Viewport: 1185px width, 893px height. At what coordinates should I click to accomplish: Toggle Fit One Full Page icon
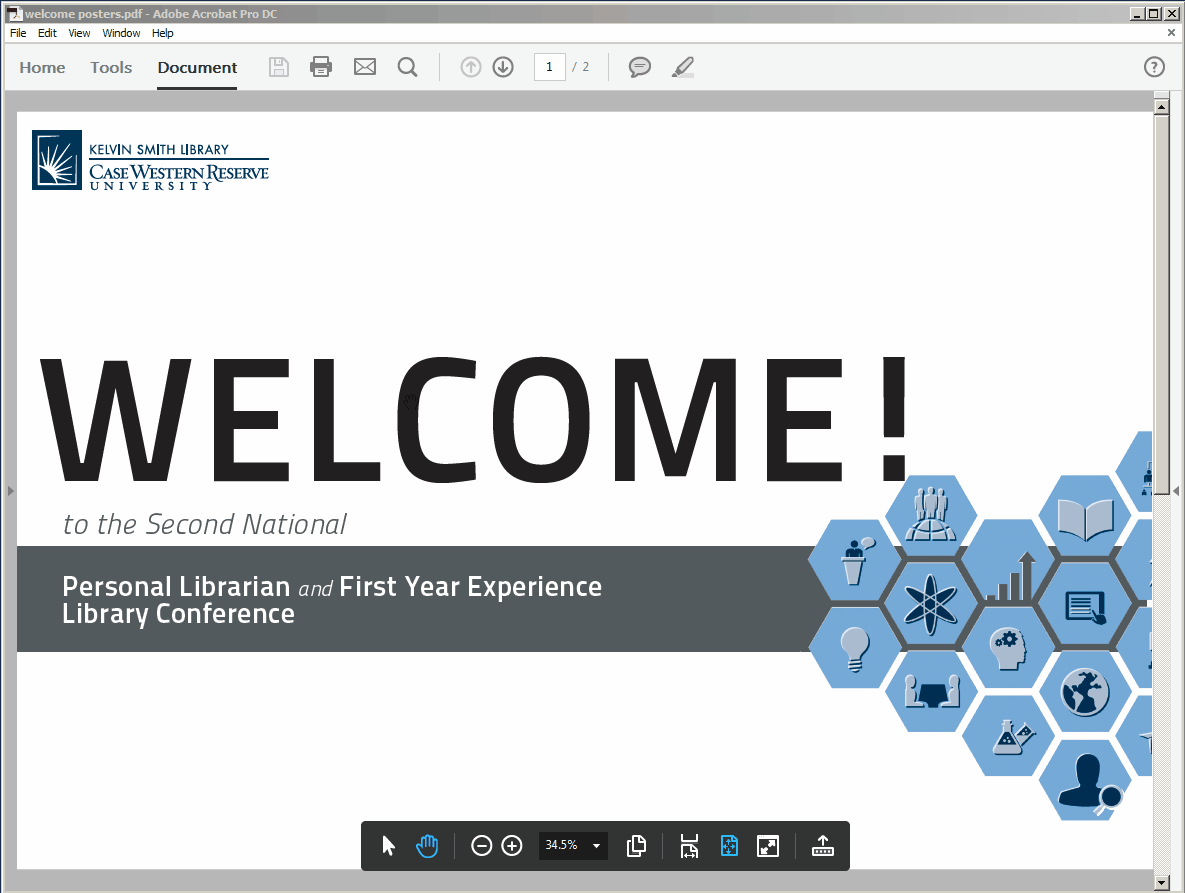click(729, 845)
